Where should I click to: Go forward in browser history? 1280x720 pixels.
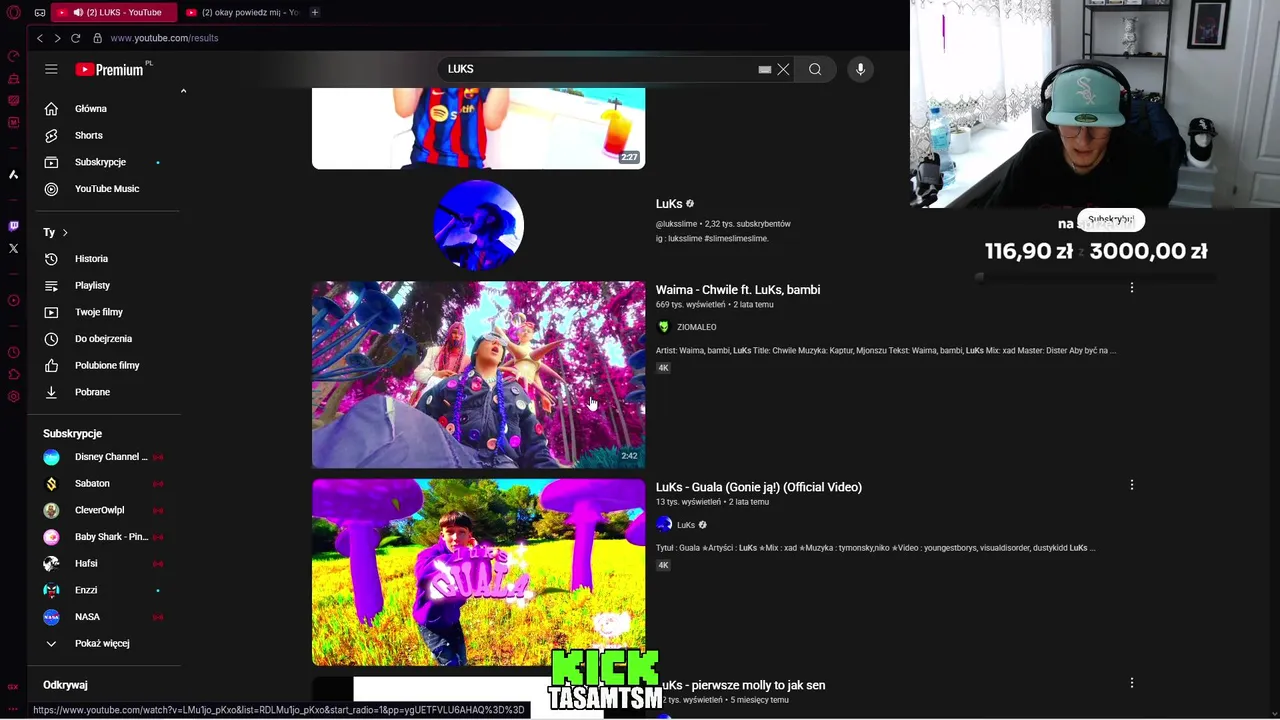click(x=57, y=38)
